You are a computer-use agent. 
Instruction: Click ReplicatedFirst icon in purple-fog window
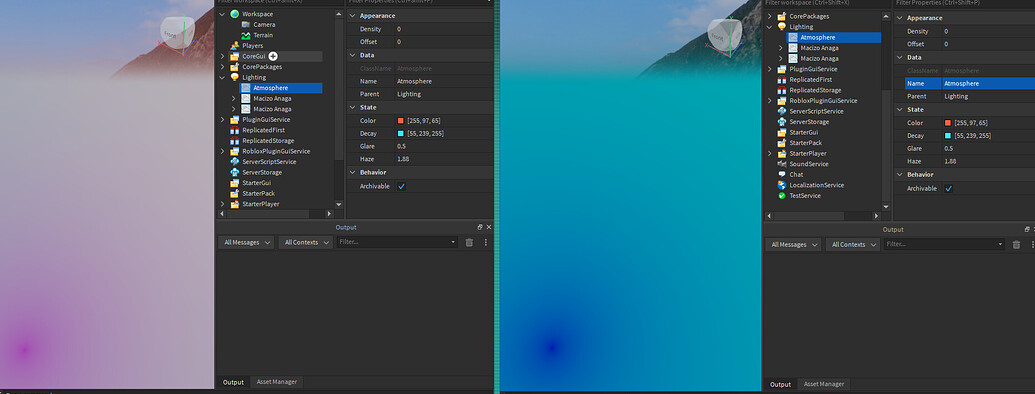[x=234, y=130]
